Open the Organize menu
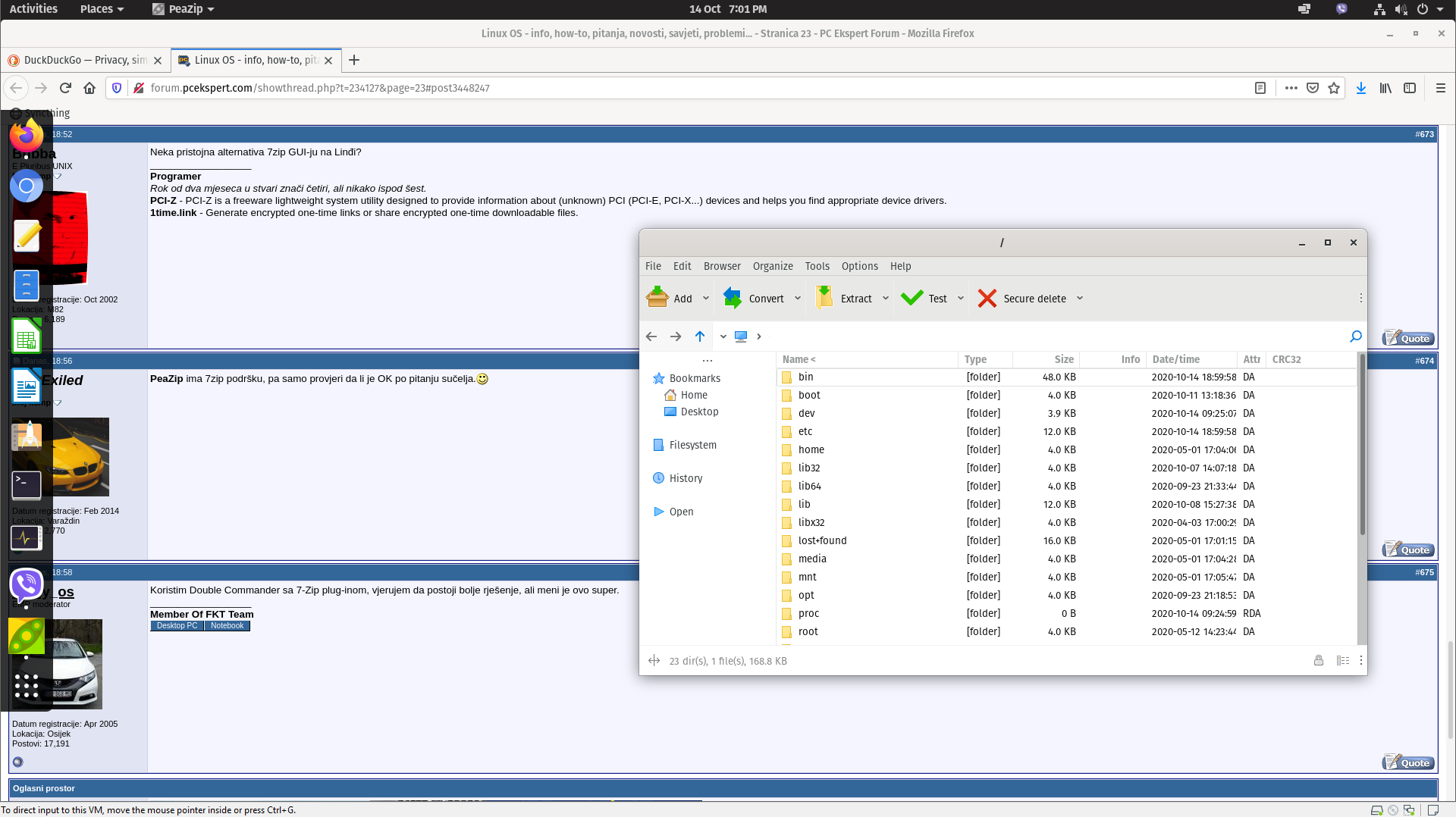The height and width of the screenshot is (817, 1456). (773, 266)
